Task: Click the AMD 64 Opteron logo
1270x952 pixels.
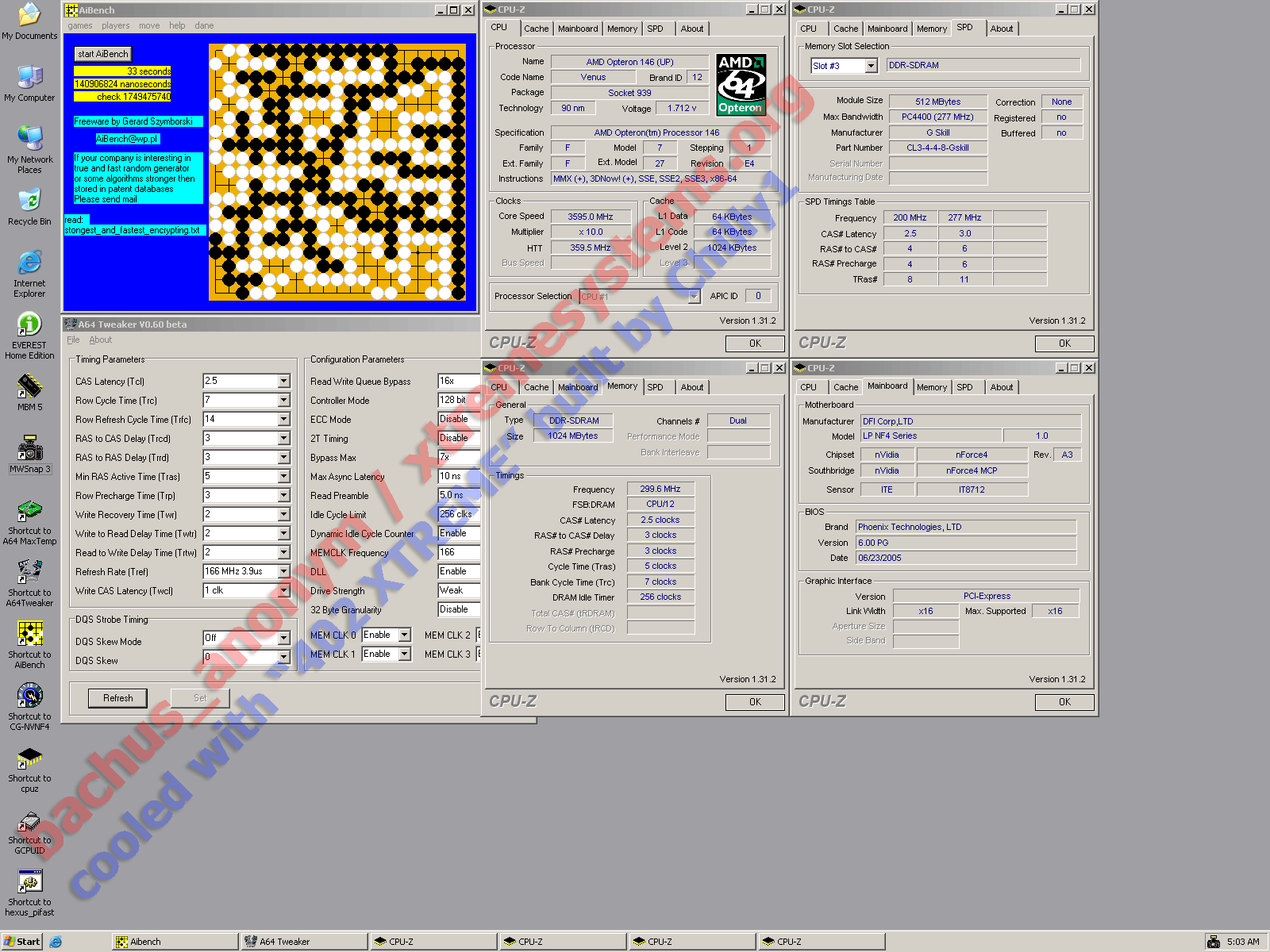Action: coord(741,84)
